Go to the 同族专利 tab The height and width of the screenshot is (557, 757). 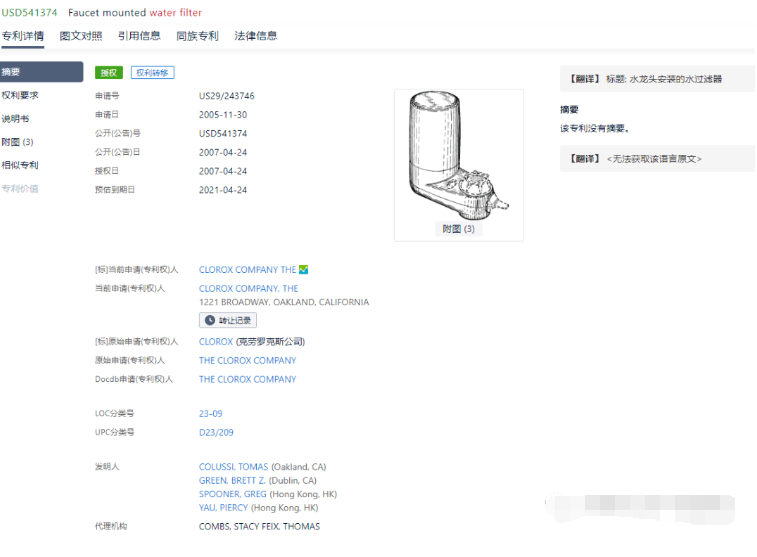pyautogui.click(x=197, y=36)
